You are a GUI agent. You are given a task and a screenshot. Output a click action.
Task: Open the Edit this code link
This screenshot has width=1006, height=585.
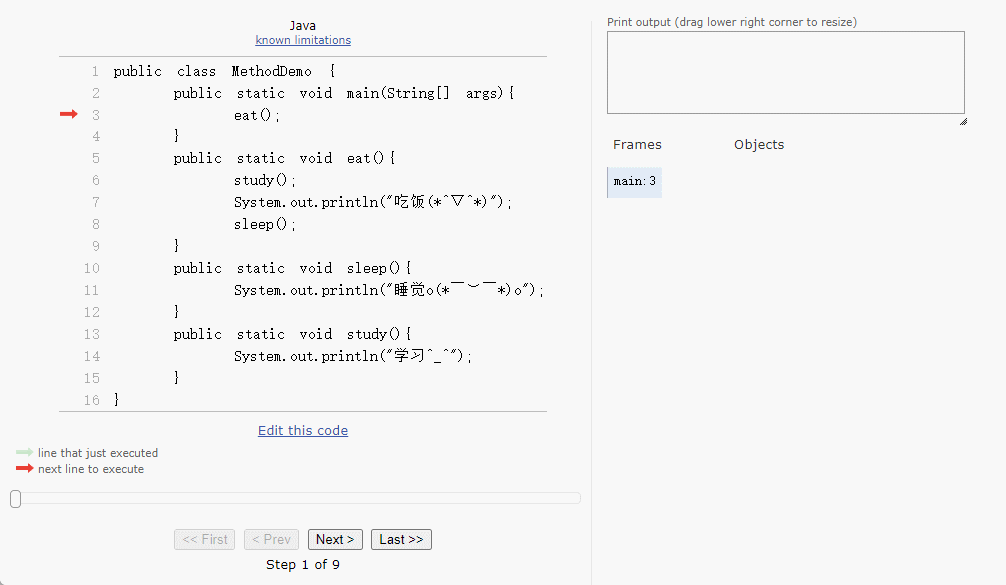303,431
